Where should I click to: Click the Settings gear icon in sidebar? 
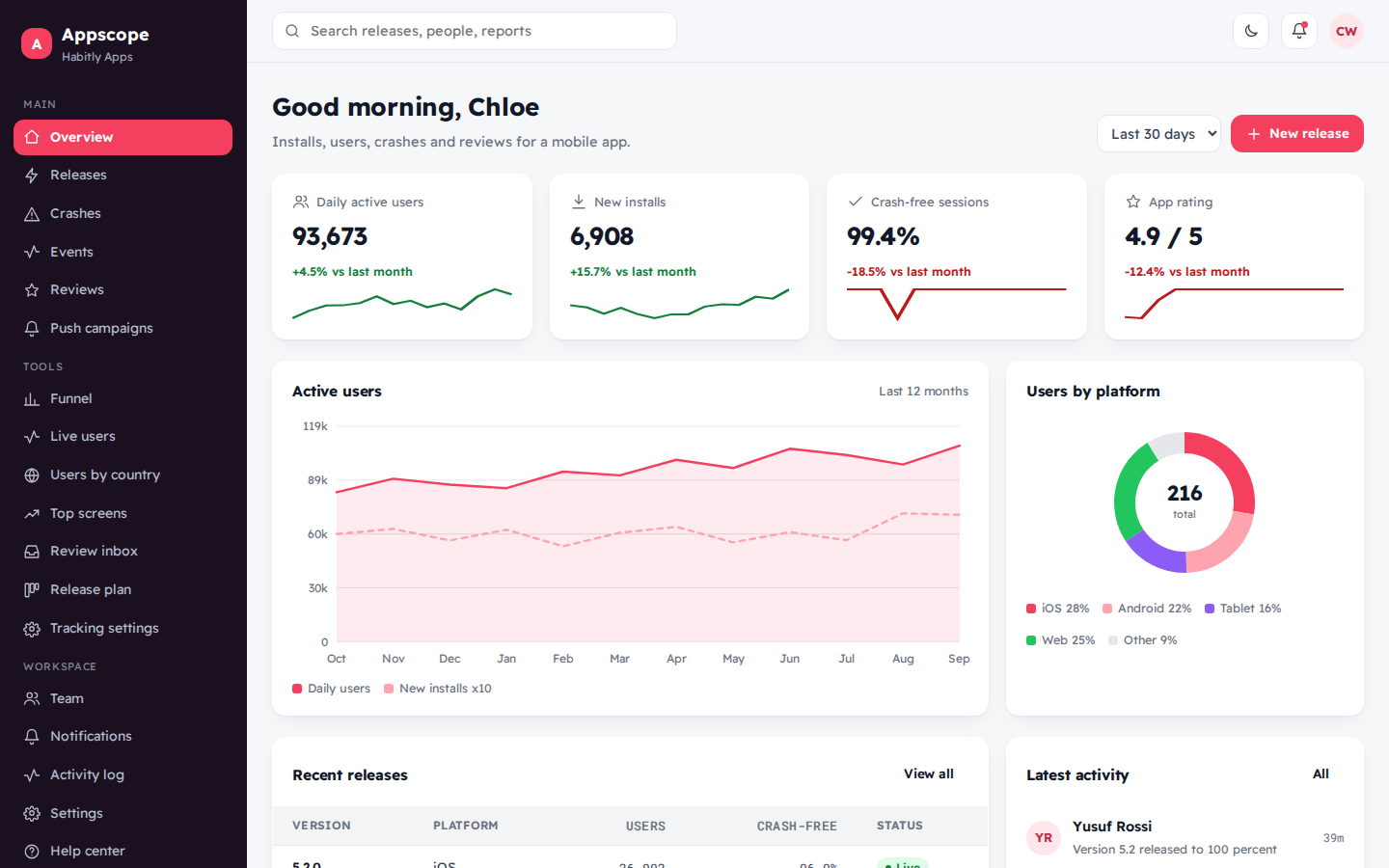[x=32, y=813]
